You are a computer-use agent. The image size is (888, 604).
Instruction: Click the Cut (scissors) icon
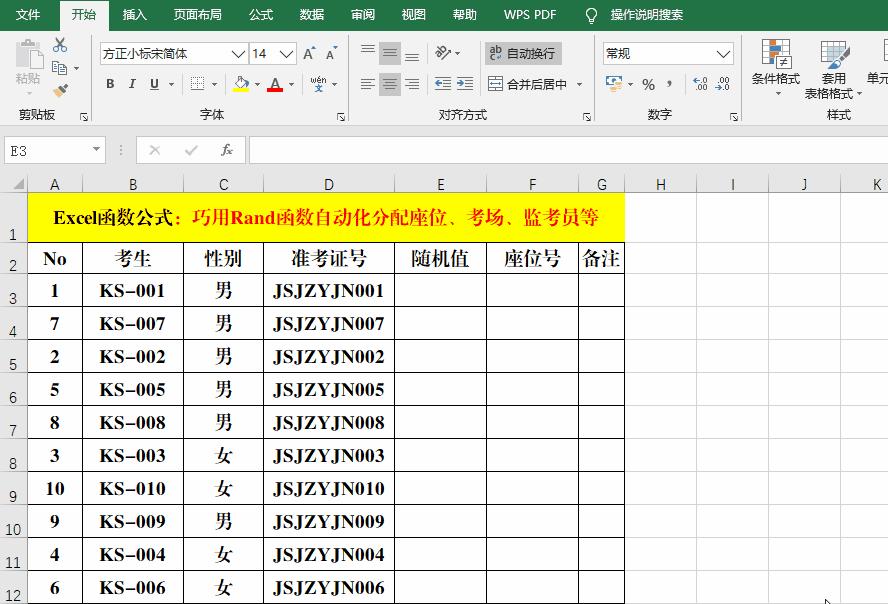click(x=58, y=45)
